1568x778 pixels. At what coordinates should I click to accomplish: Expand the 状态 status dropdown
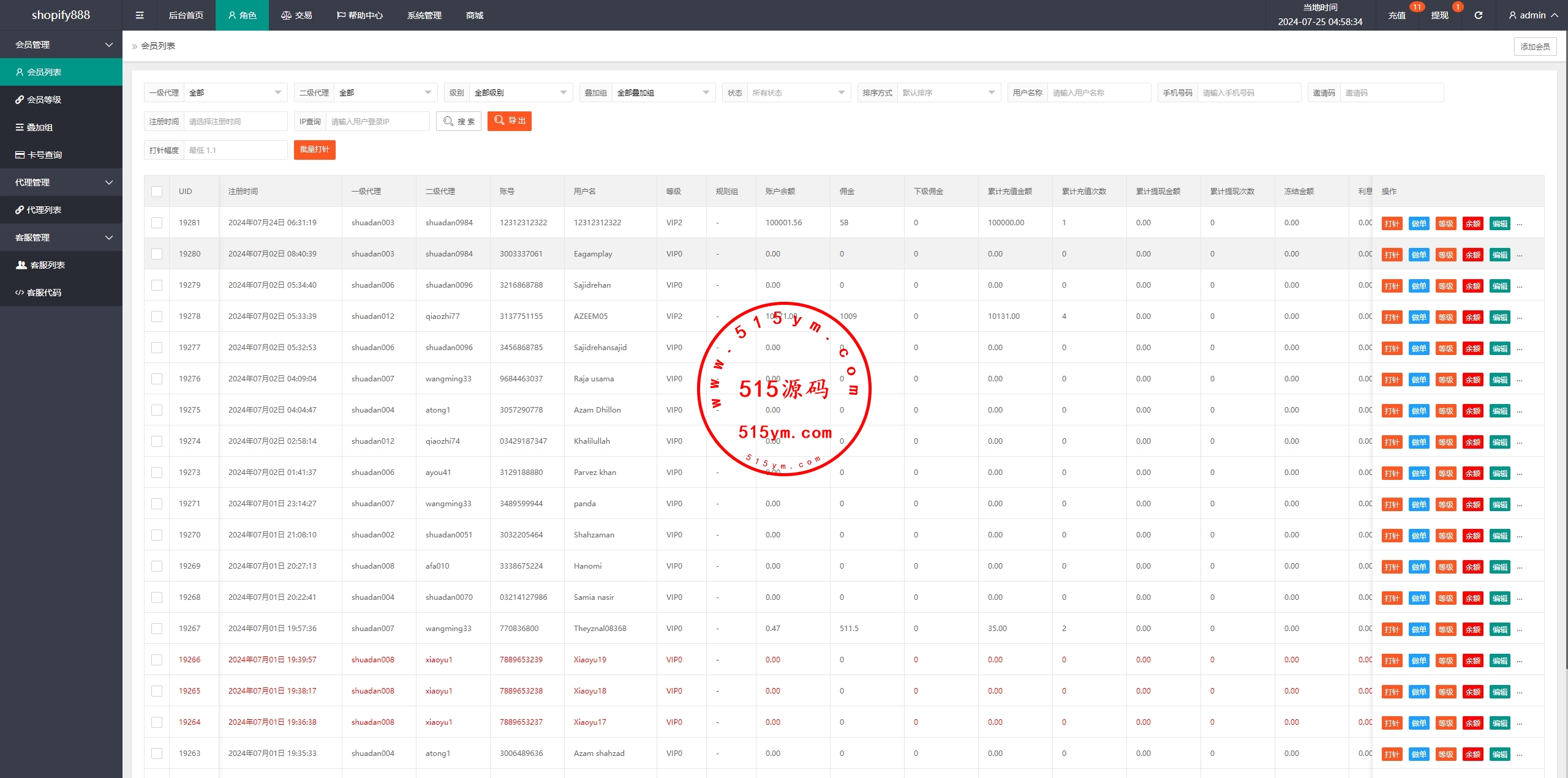click(x=798, y=93)
